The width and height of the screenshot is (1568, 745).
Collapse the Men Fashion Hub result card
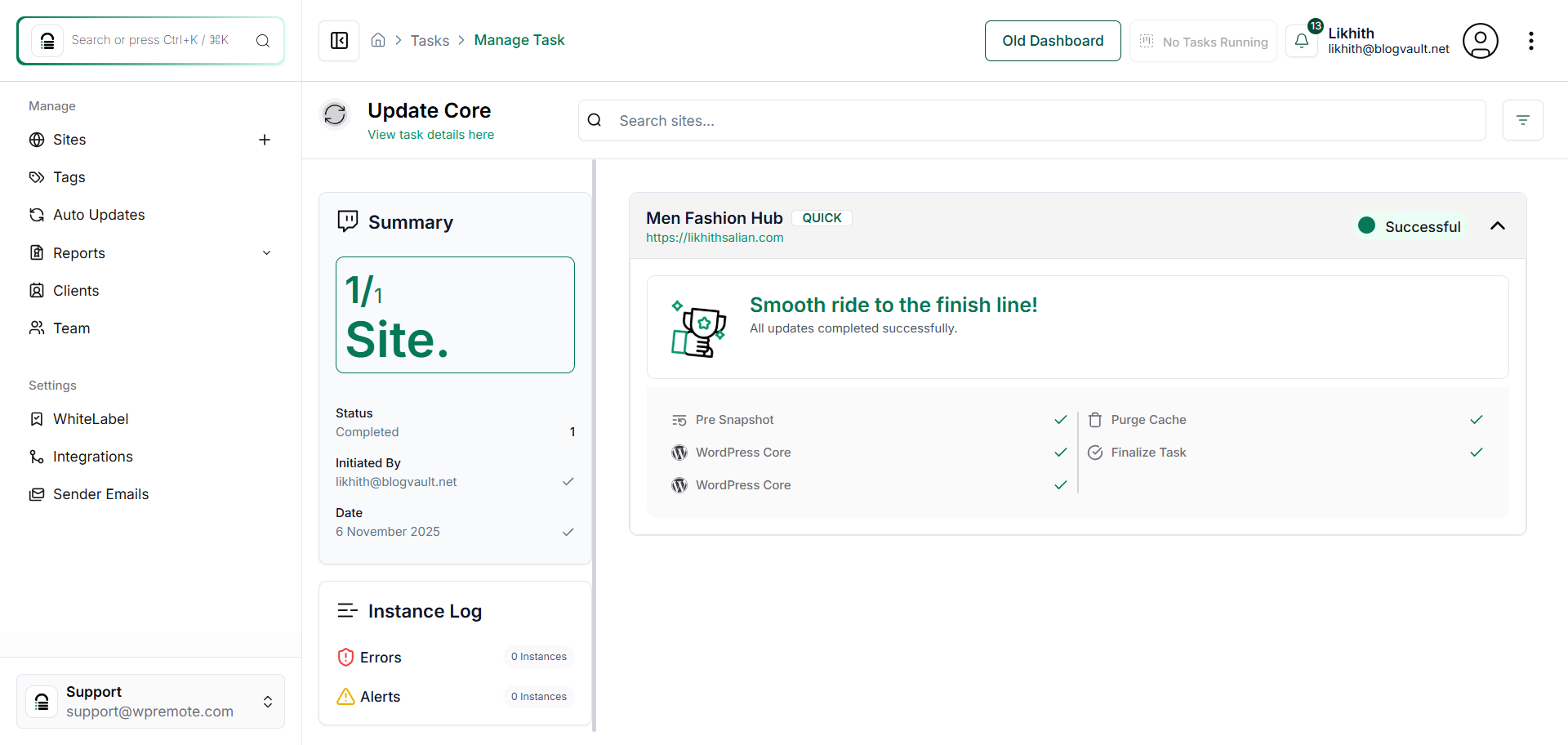pos(1498,226)
